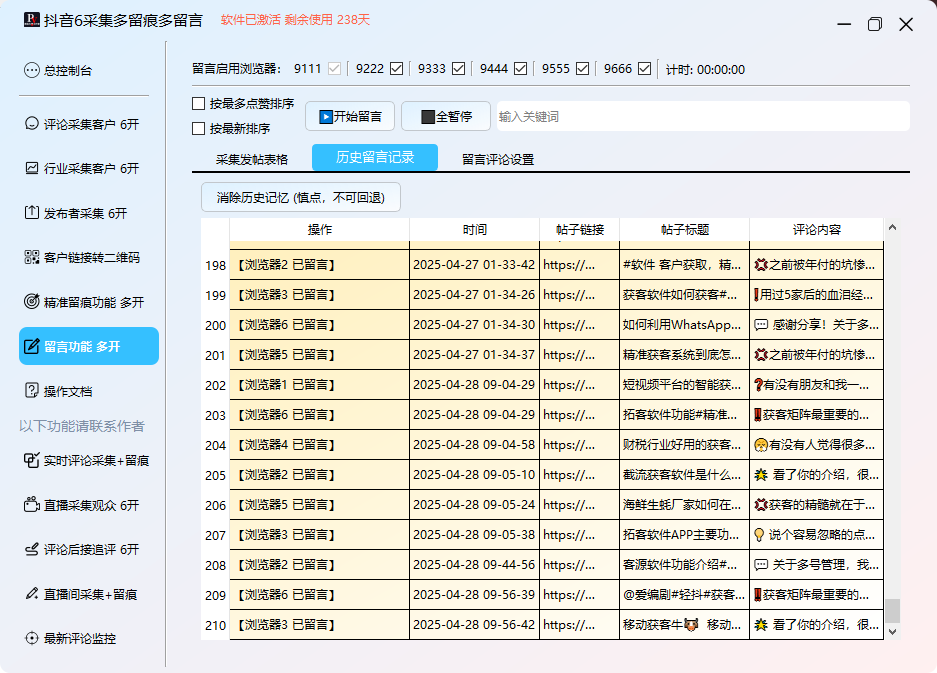This screenshot has width=937, height=673.
Task: Click the 输入关键词 input field
Action: (x=702, y=116)
